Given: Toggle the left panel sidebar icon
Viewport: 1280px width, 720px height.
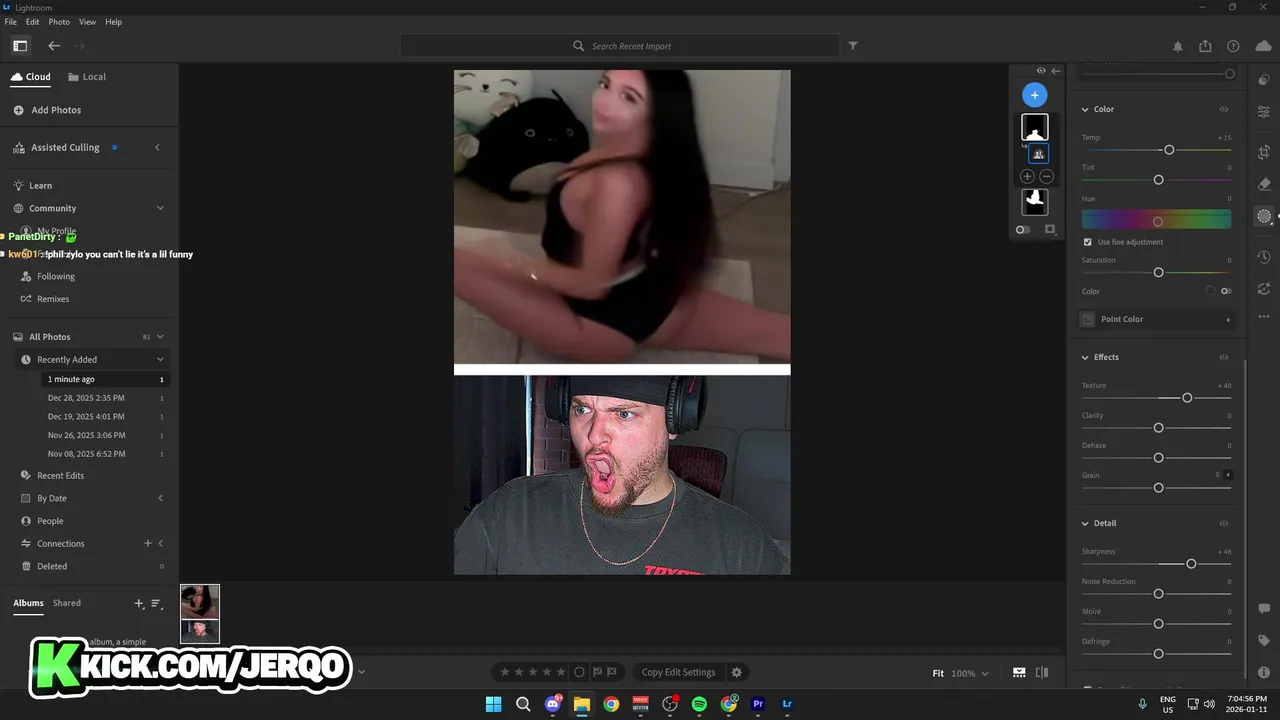Looking at the screenshot, I should coord(19,45).
